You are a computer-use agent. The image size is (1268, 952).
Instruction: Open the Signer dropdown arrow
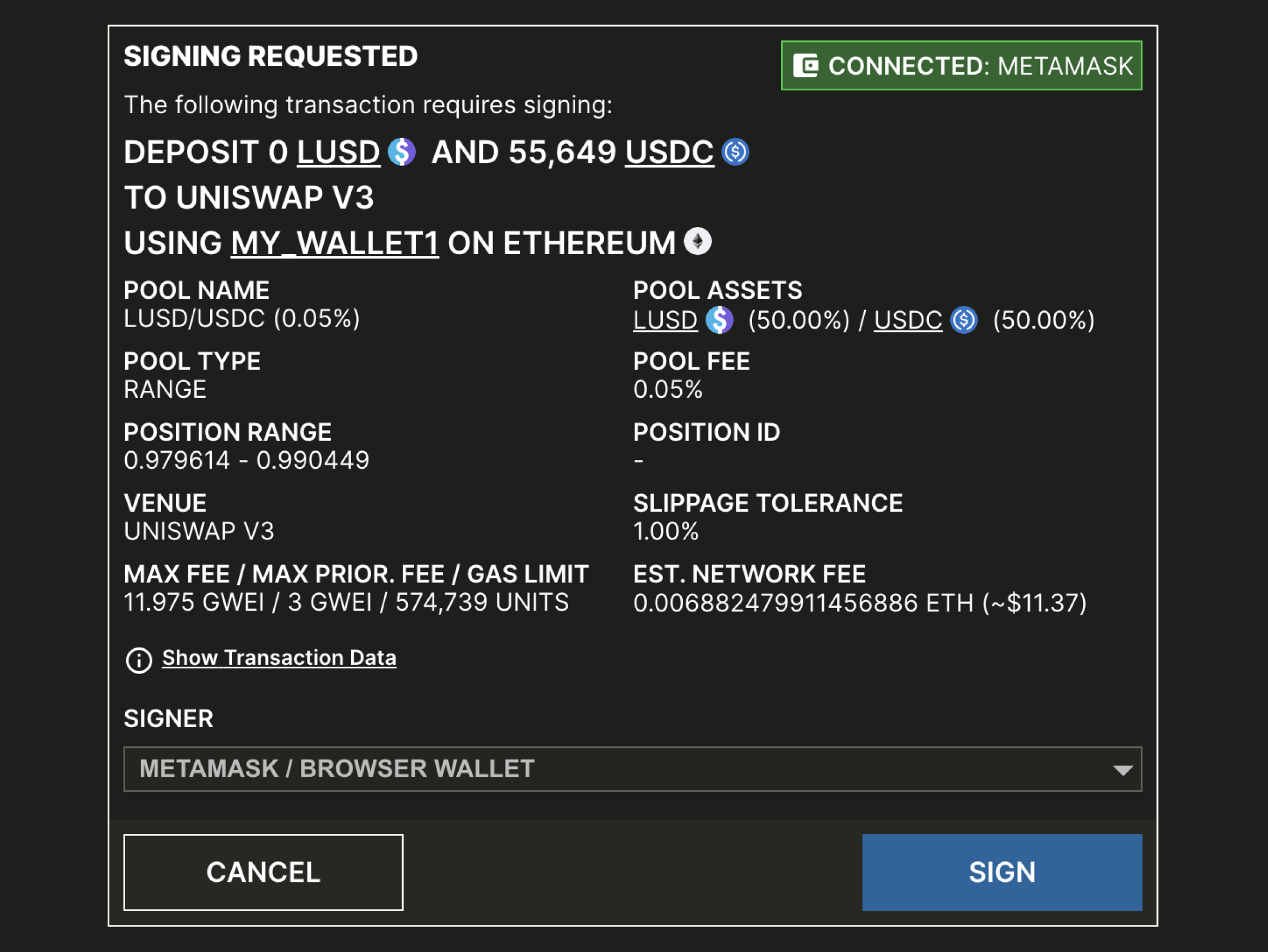tap(1122, 770)
